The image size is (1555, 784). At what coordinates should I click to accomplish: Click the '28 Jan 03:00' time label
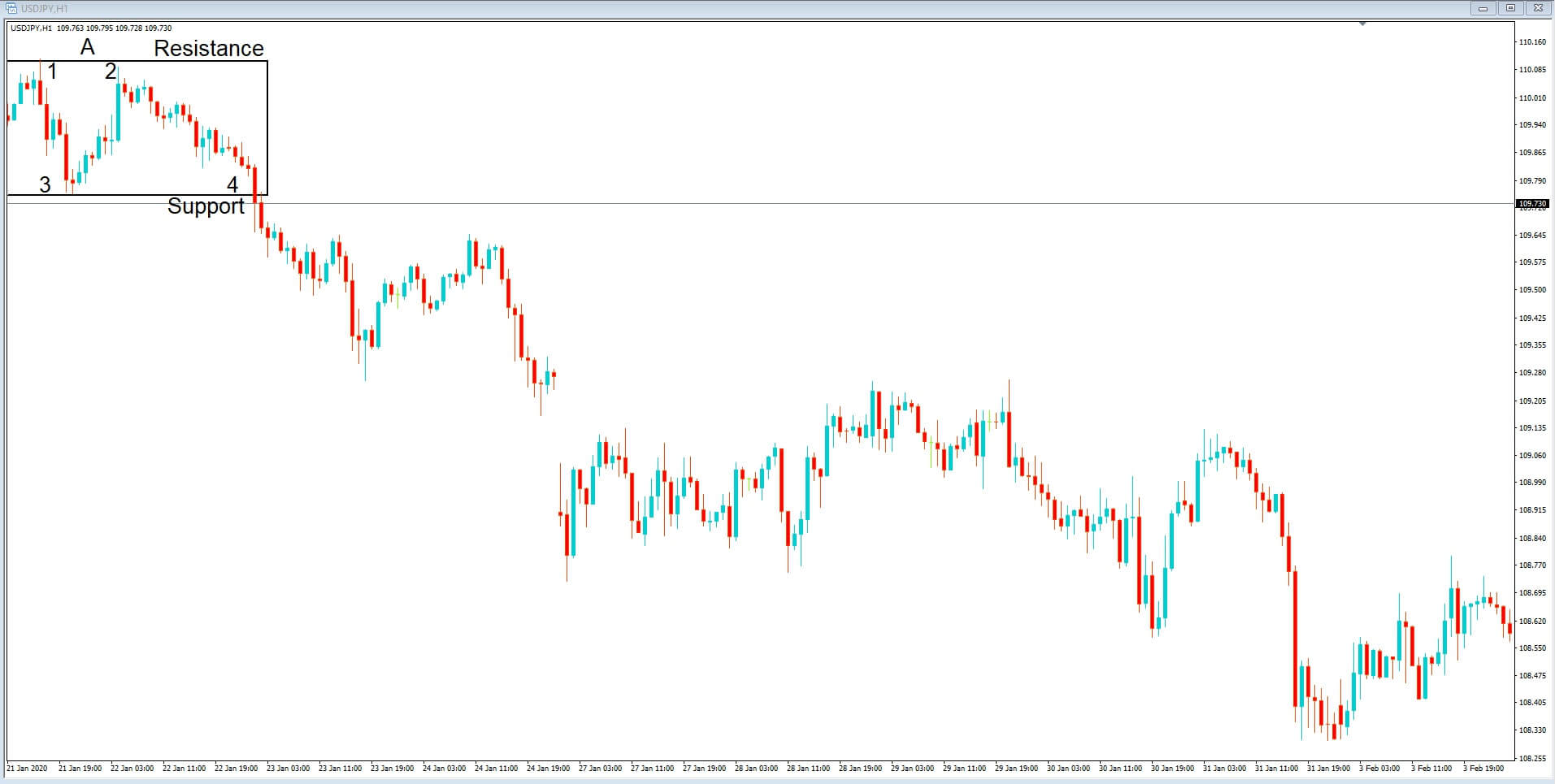pyautogui.click(x=756, y=769)
